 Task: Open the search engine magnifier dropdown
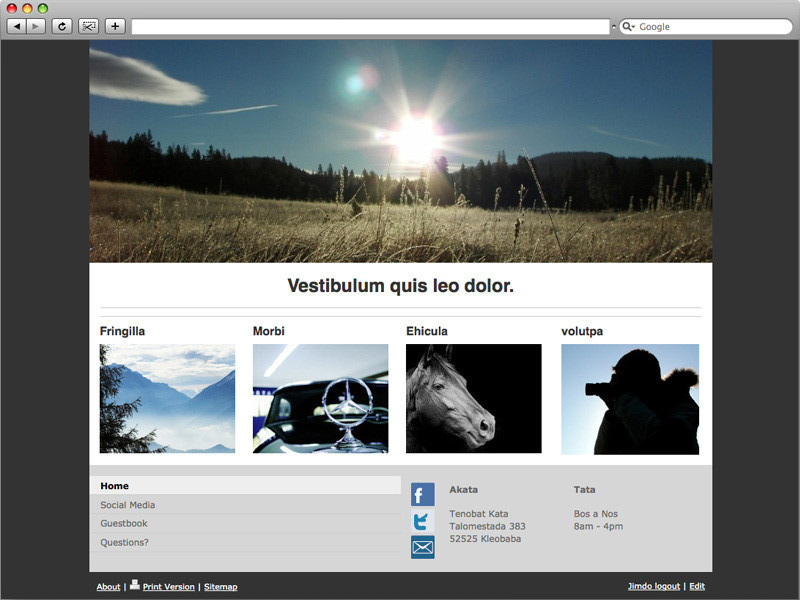(629, 27)
